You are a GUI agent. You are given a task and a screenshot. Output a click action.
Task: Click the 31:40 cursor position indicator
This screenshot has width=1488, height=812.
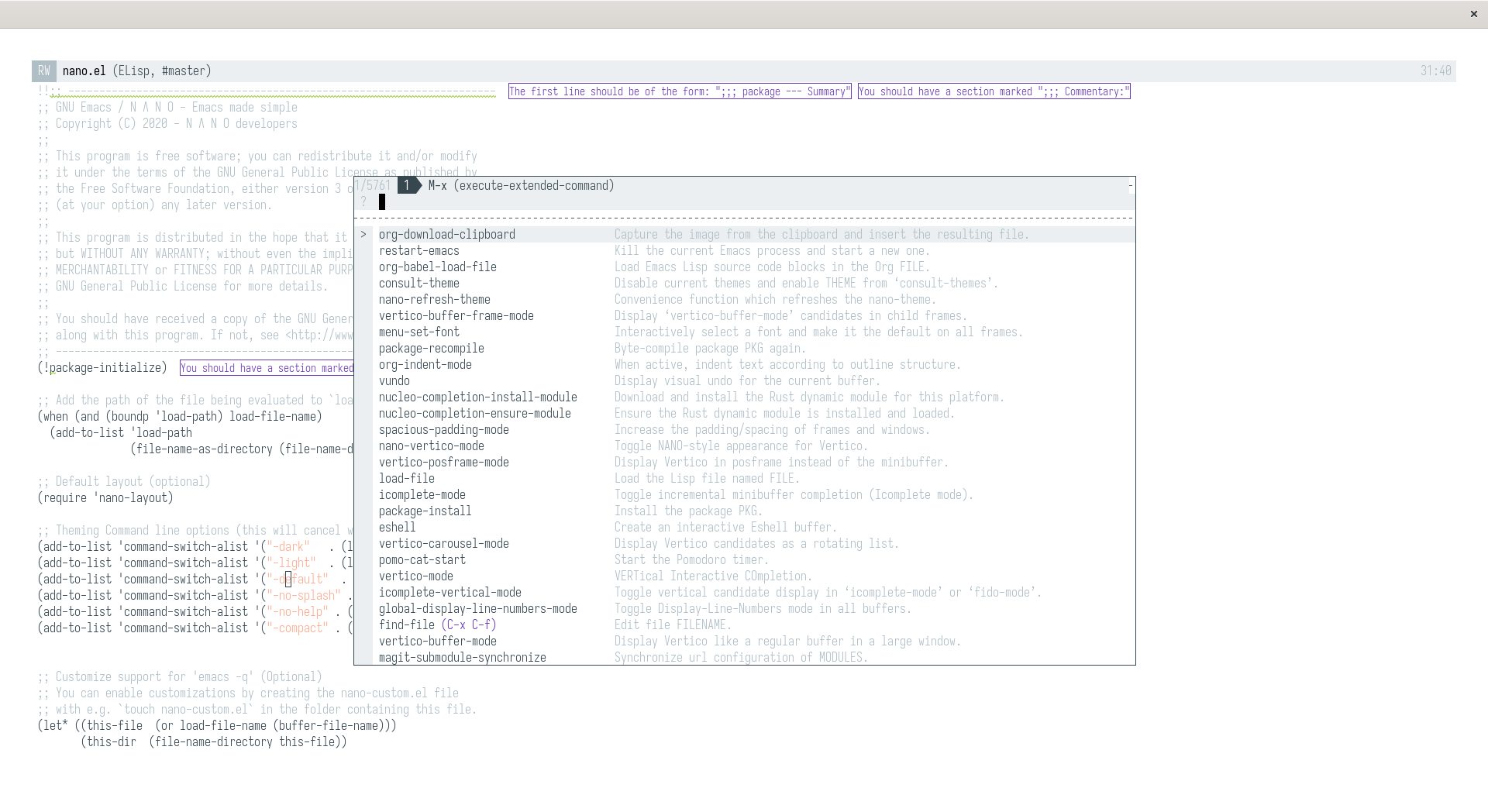[x=1435, y=71]
